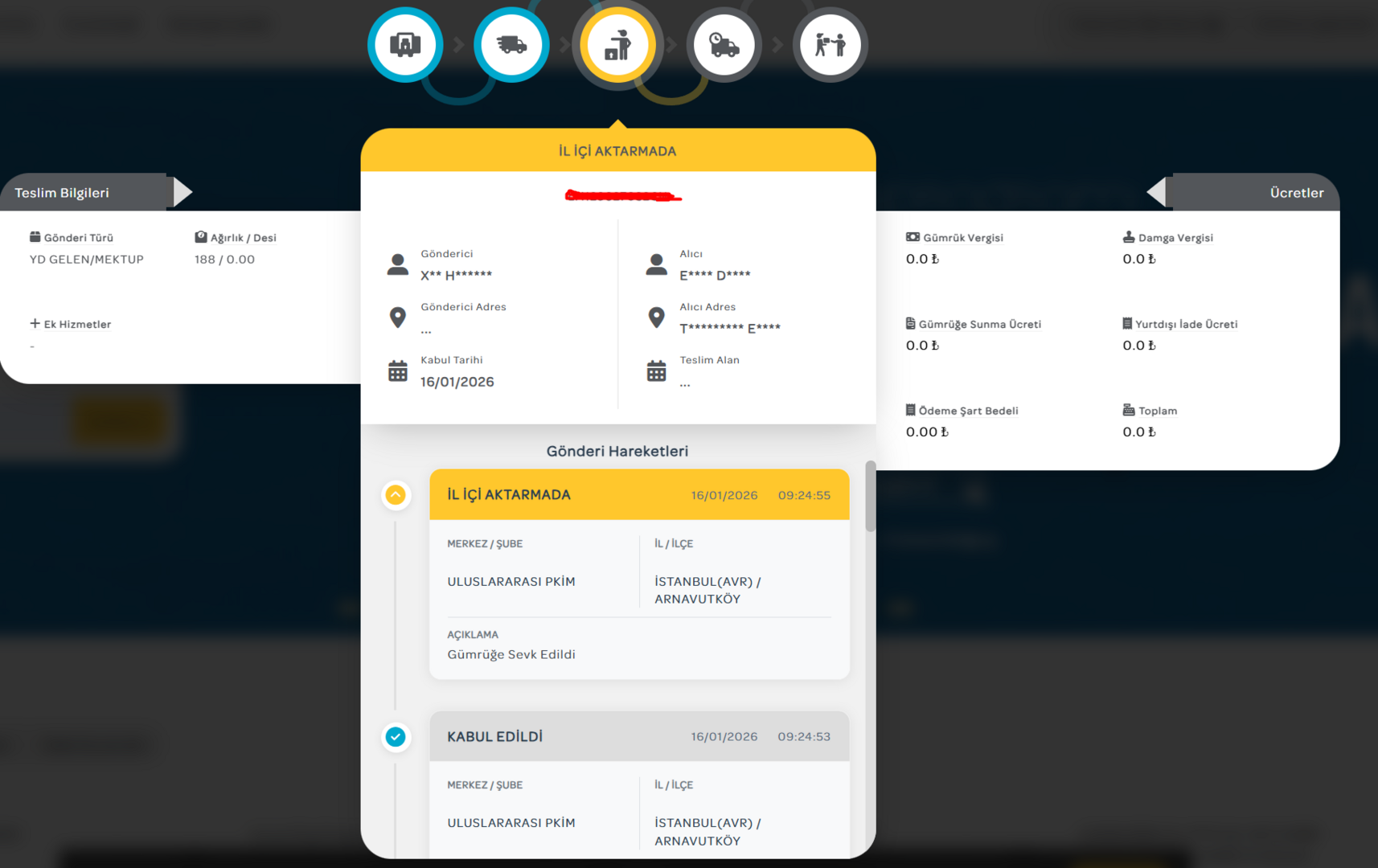Viewport: 1378px width, 868px height.
Task: Click ULUSLARARASI PKİM in the KABUL EDİLDİ entry
Action: (511, 822)
